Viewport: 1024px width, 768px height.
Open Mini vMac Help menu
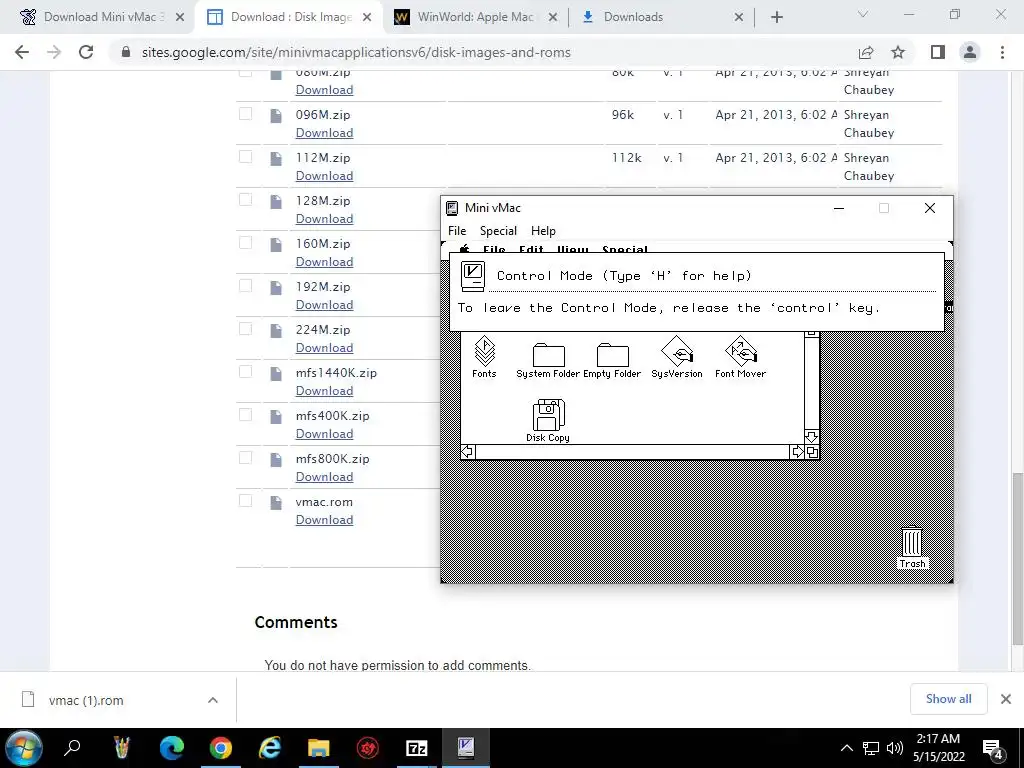543,231
